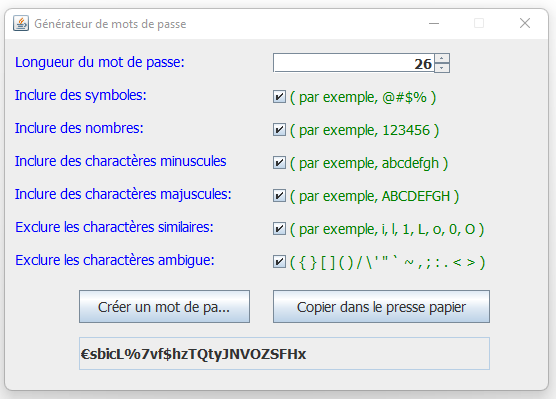Screen dimensions: 556x399
Task: Close the password generator window
Action: click(x=525, y=23)
